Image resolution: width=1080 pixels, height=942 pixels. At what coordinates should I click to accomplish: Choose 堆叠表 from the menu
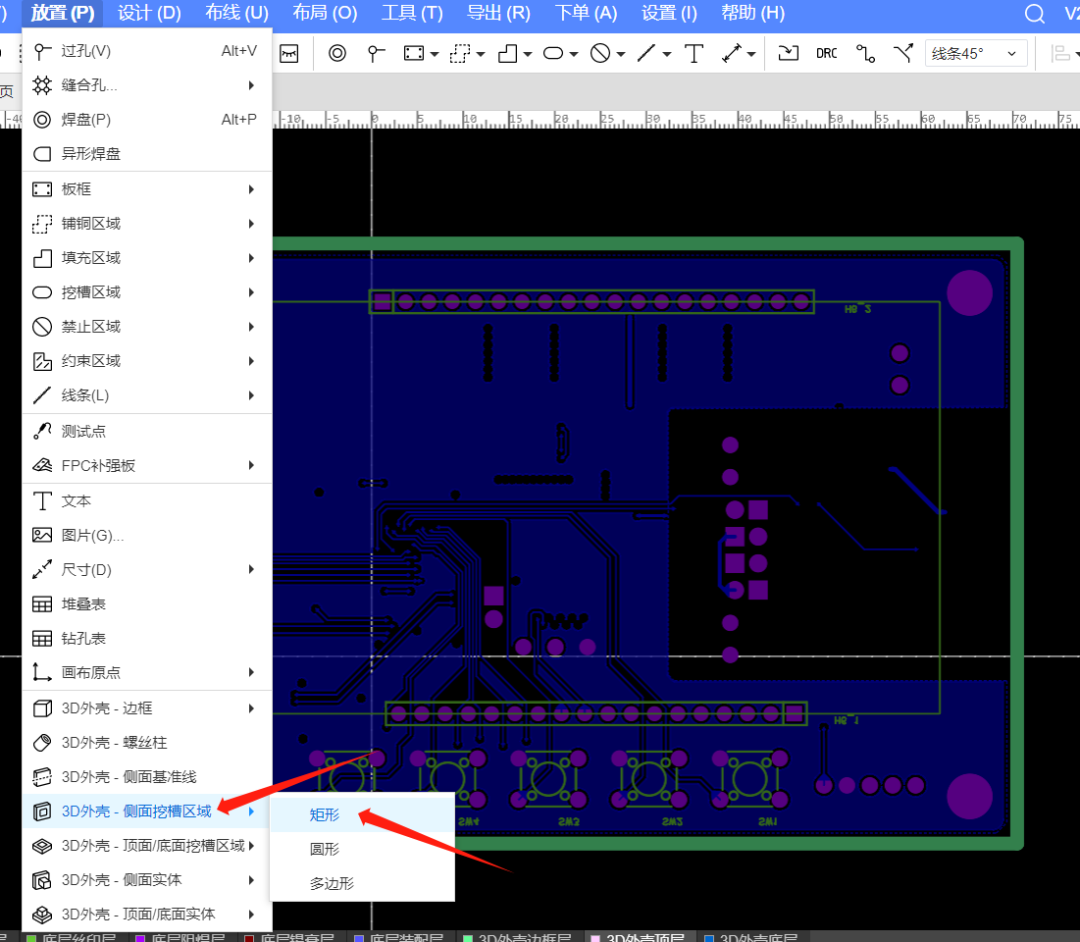[x=147, y=604]
